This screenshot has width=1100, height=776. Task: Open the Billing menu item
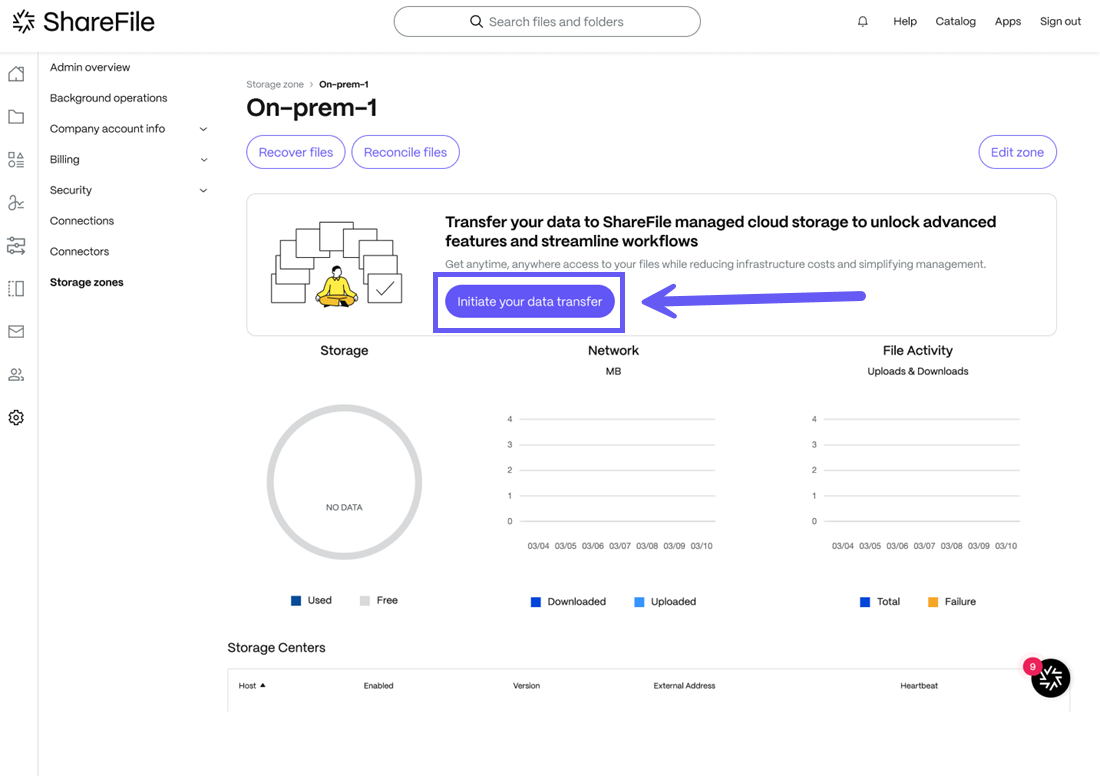65,159
